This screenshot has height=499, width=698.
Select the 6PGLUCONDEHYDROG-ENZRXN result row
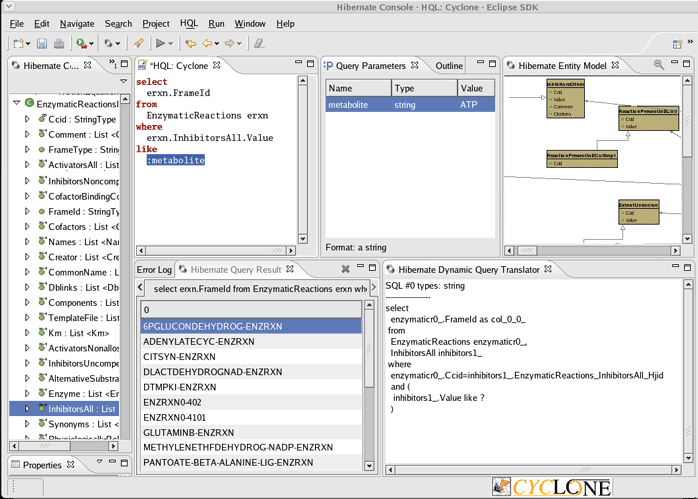(x=252, y=326)
